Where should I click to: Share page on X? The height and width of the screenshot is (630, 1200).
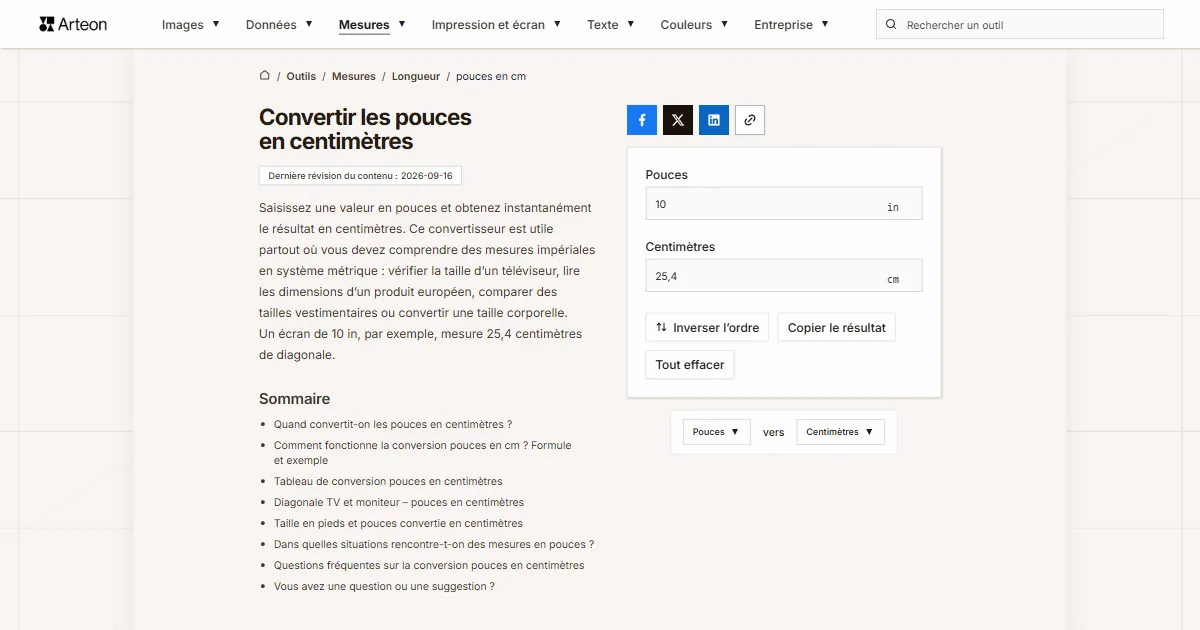pos(678,120)
